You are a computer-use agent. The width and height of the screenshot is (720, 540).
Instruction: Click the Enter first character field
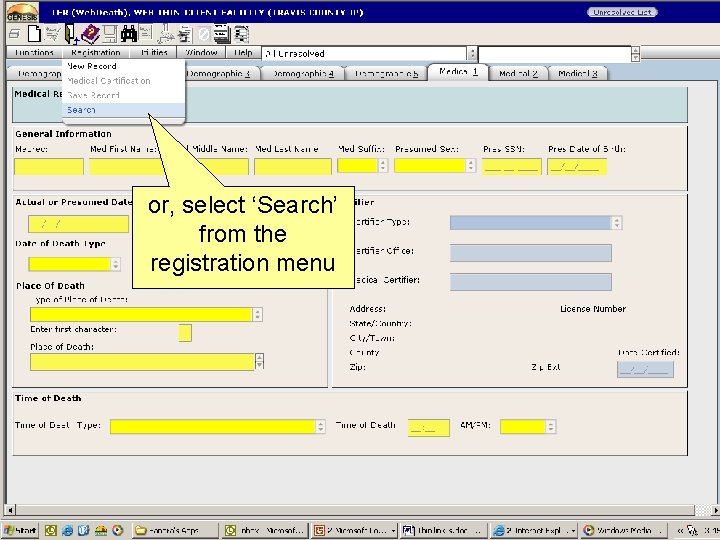(x=185, y=333)
